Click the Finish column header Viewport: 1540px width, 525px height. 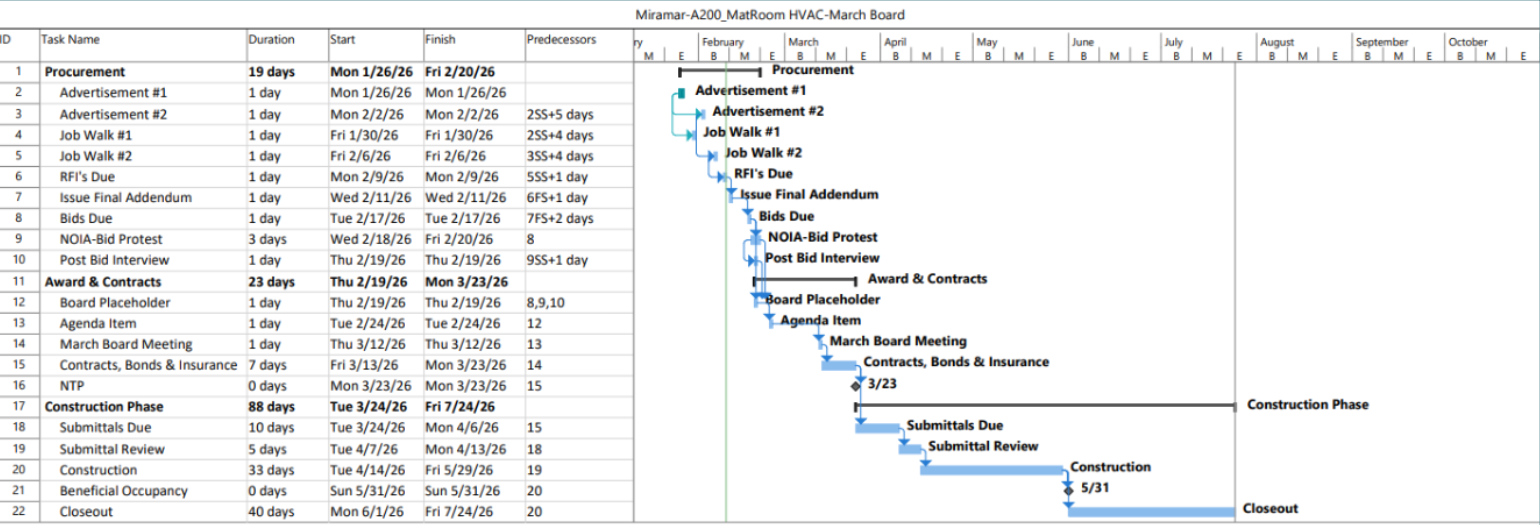(440, 40)
